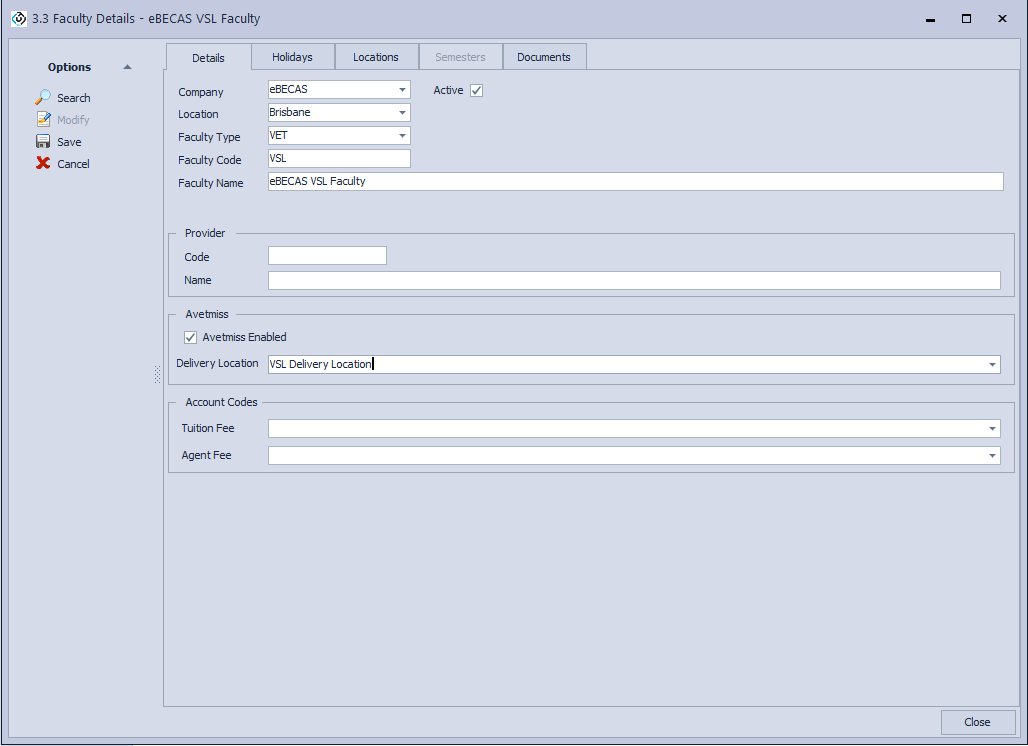Image resolution: width=1028 pixels, height=746 pixels.
Task: Click the Modify pencil icon
Action: pyautogui.click(x=43, y=120)
